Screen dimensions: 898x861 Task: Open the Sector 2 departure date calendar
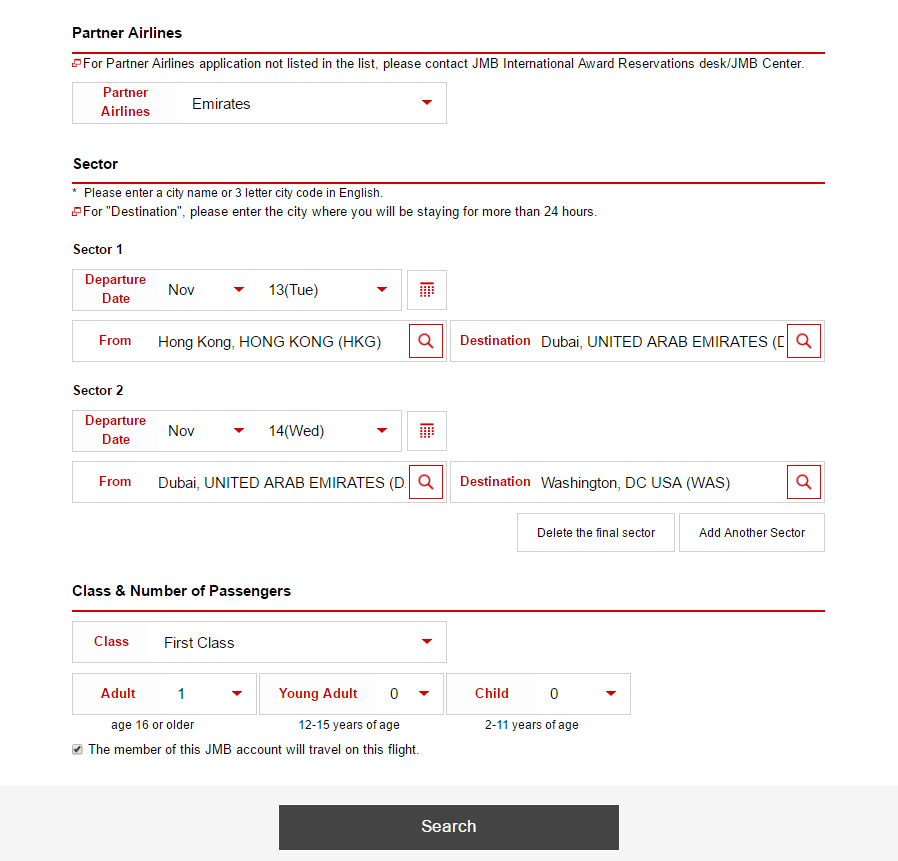427,431
